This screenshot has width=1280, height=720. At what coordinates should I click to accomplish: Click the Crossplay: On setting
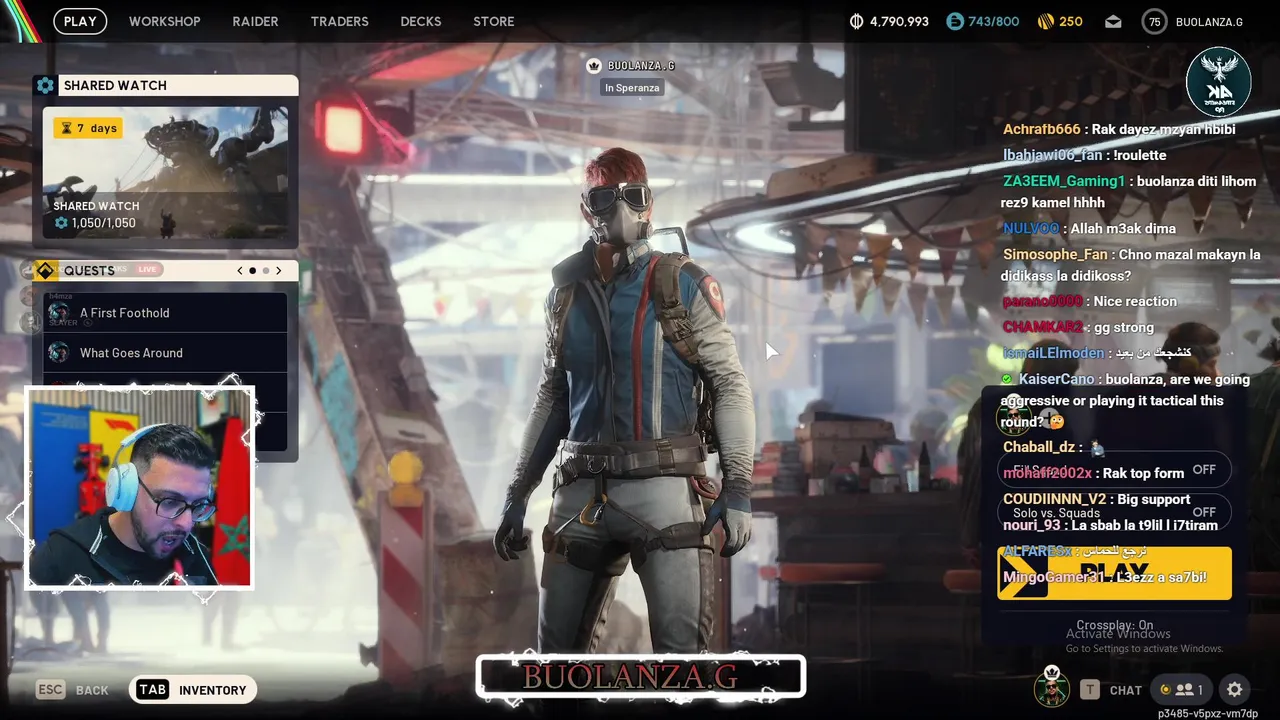pyautogui.click(x=1114, y=625)
